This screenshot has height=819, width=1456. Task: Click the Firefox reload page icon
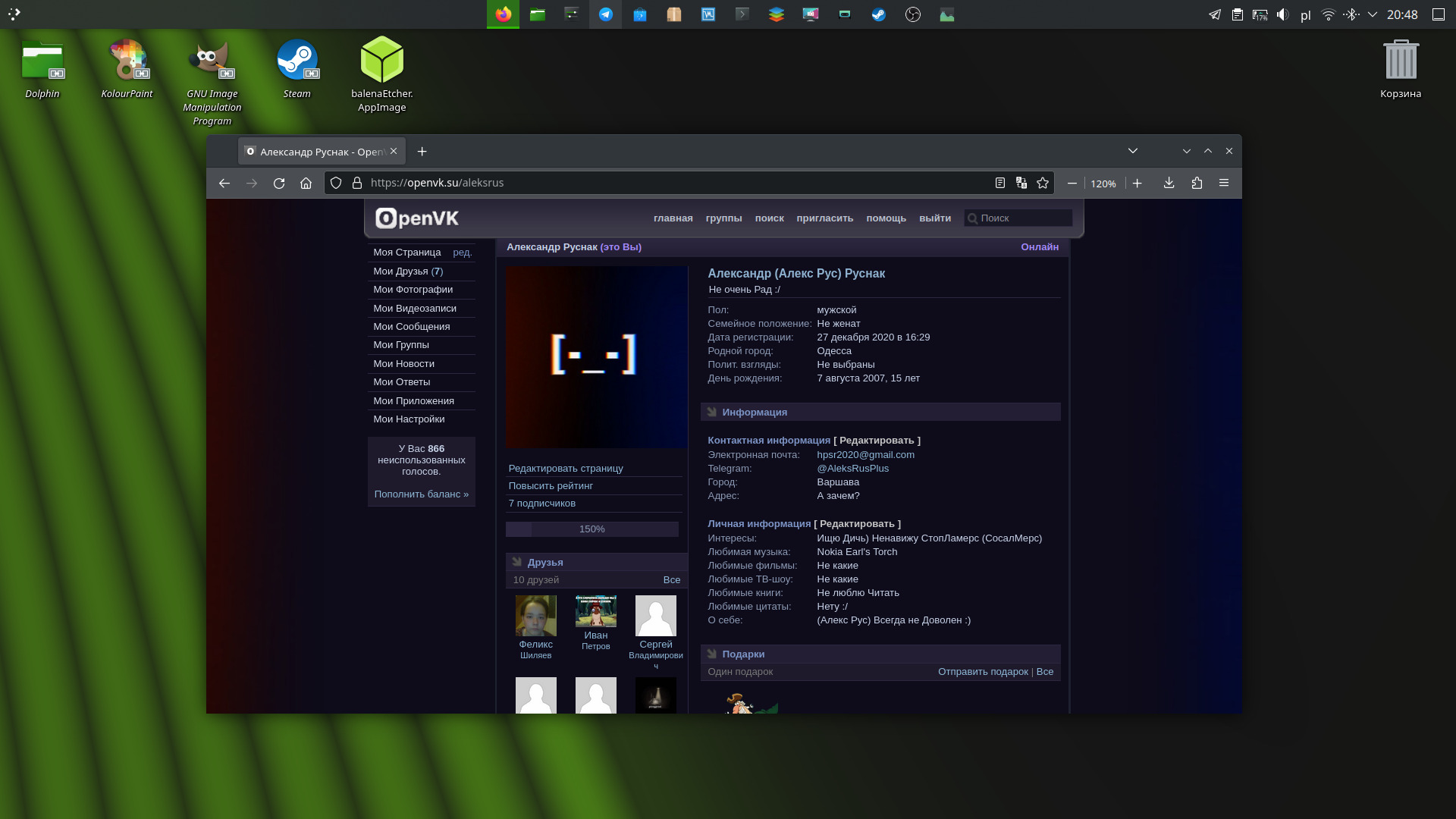pos(279,184)
